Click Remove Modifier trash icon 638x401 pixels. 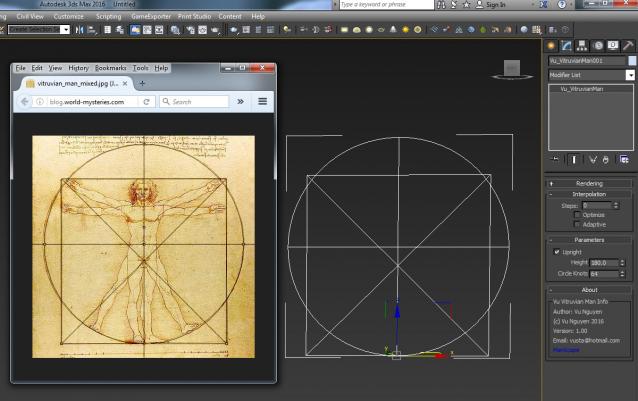point(606,159)
